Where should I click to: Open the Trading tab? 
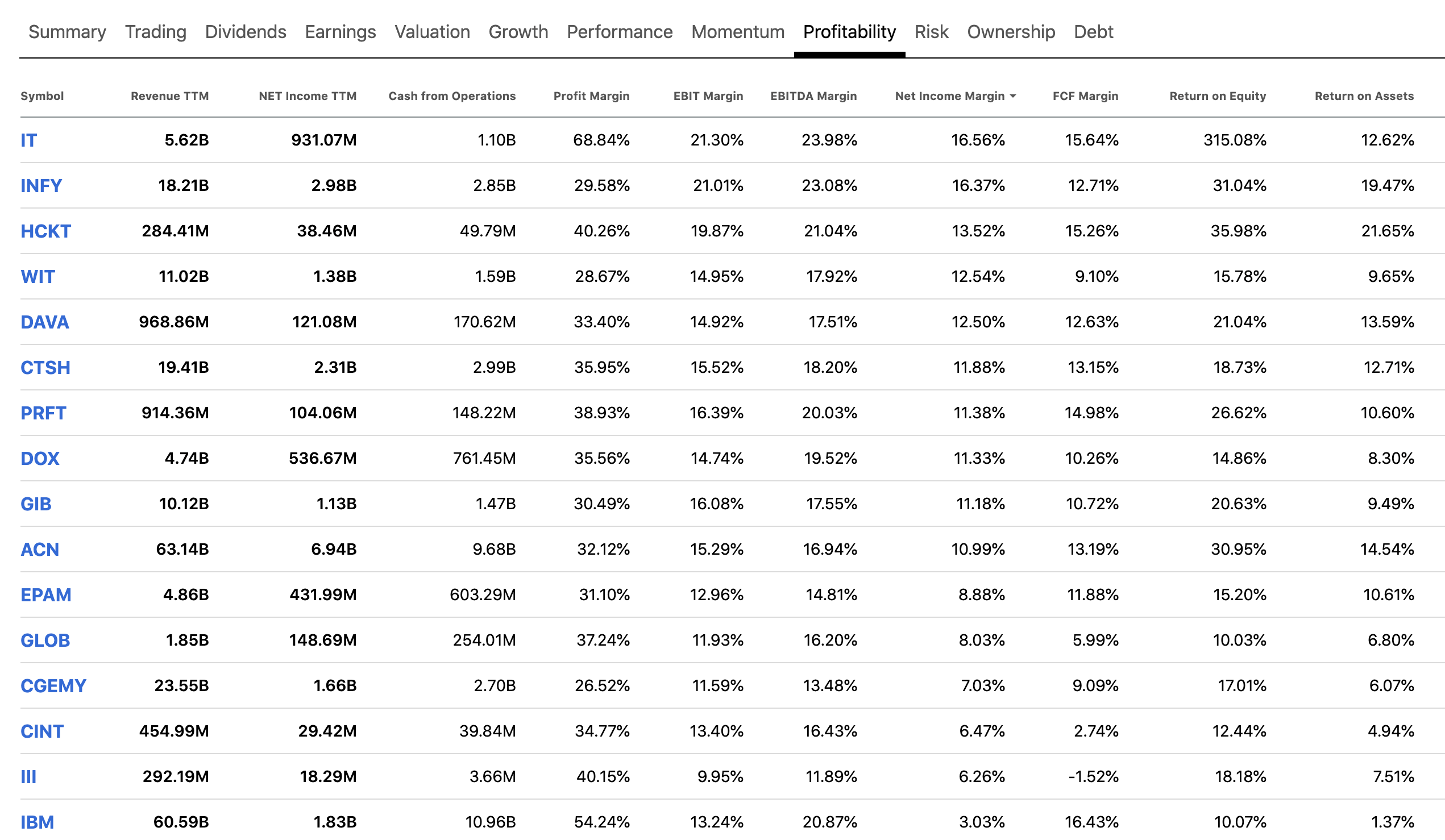click(x=155, y=31)
